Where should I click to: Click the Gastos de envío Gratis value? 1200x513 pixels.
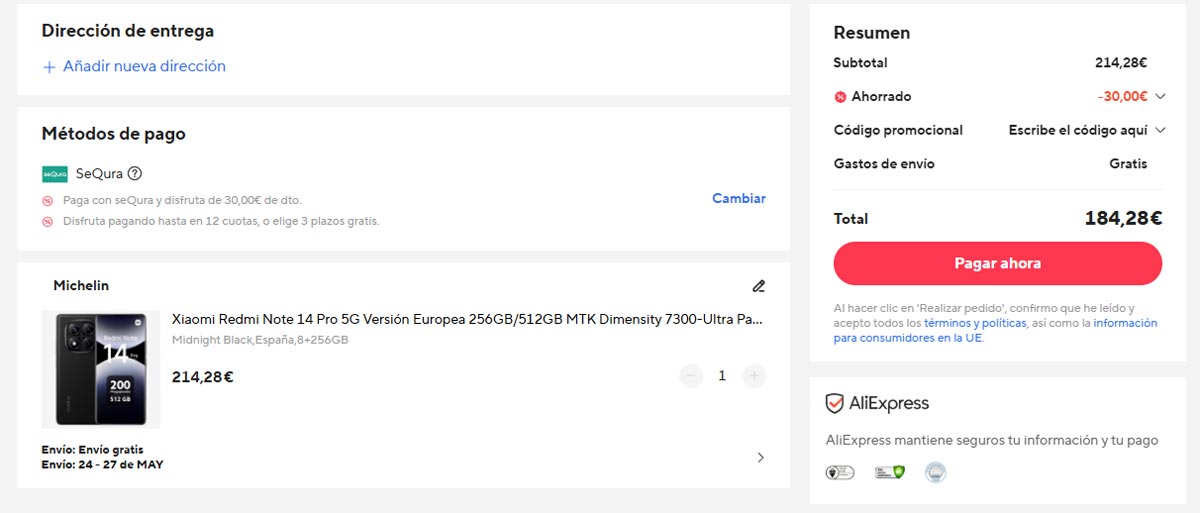click(1128, 163)
